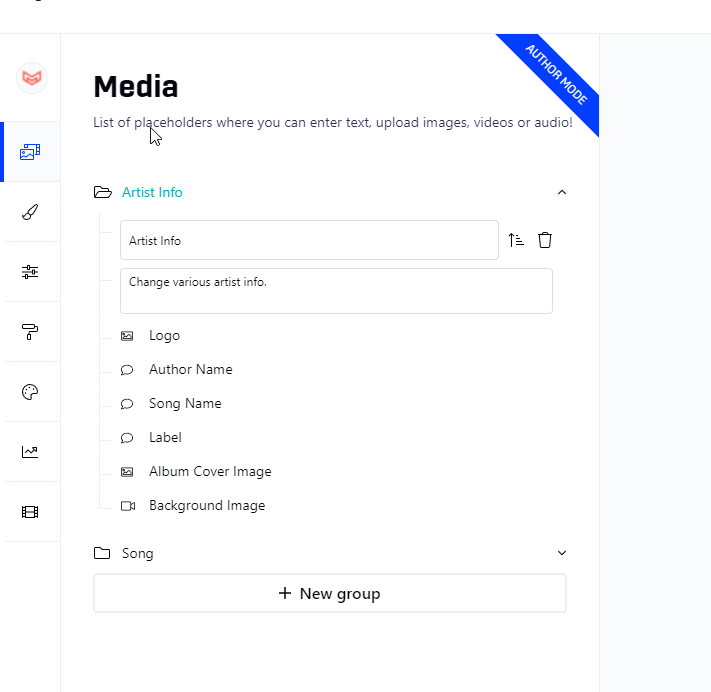Open the chart analytics sidebar icon
The width and height of the screenshot is (711, 692).
coord(30,452)
